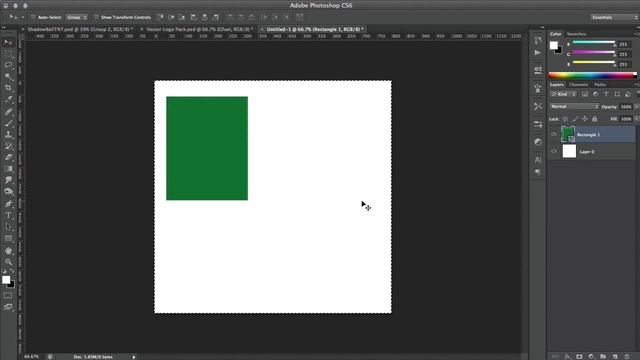Switch to Vector Logo Pack.psd tab
The width and height of the screenshot is (640, 360).
click(200, 29)
